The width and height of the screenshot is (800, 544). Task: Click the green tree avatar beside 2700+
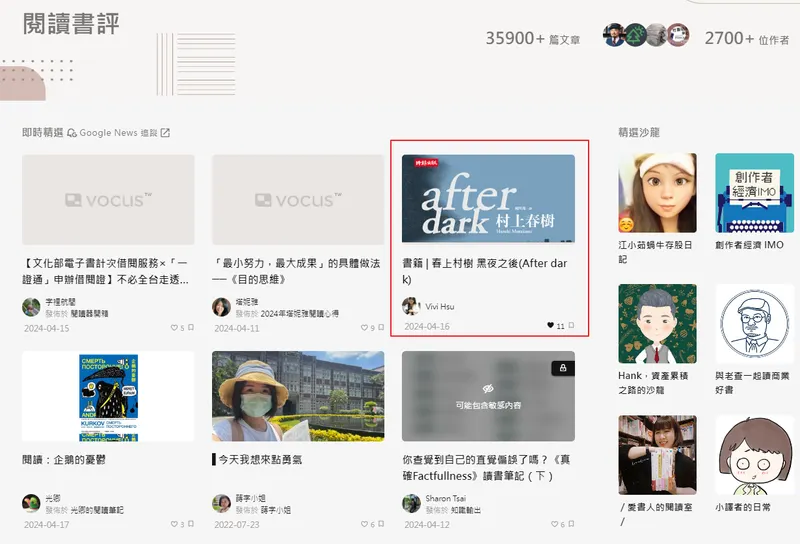635,35
